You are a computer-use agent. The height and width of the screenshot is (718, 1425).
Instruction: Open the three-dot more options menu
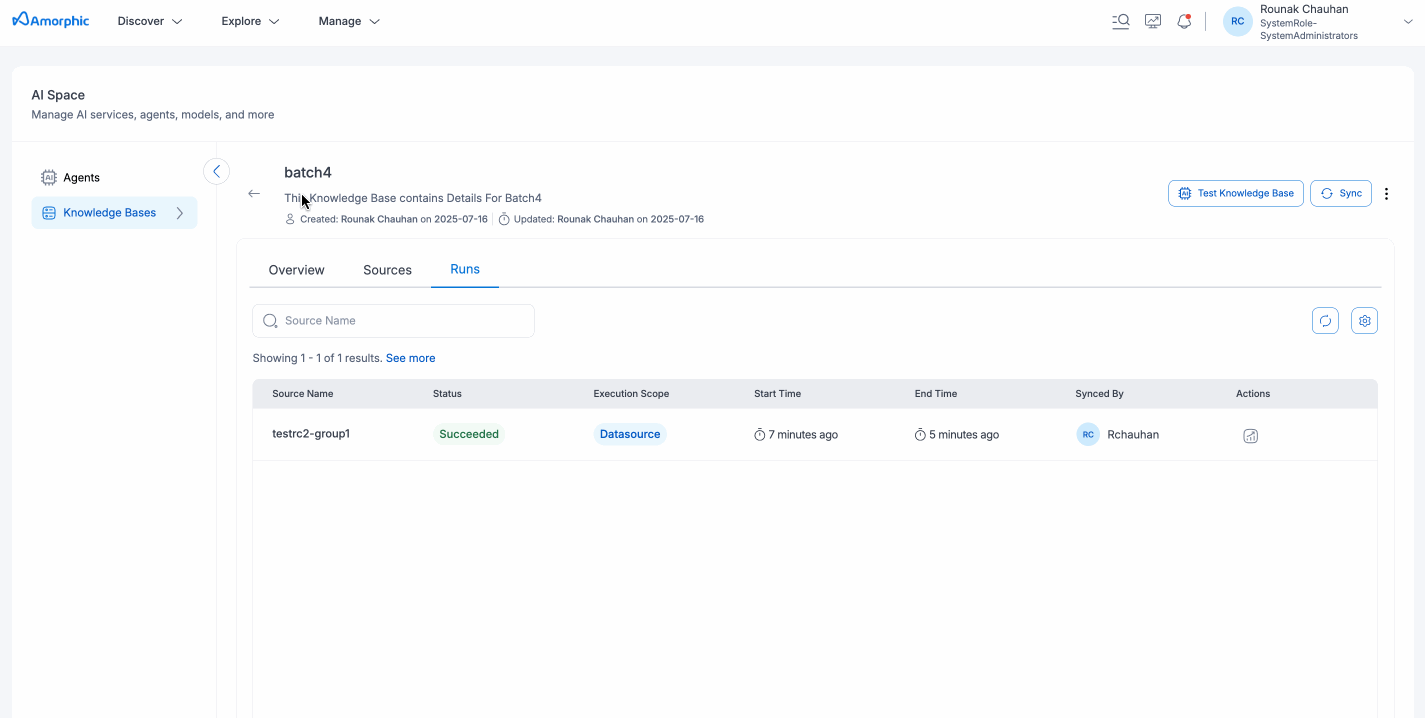[x=1386, y=194]
